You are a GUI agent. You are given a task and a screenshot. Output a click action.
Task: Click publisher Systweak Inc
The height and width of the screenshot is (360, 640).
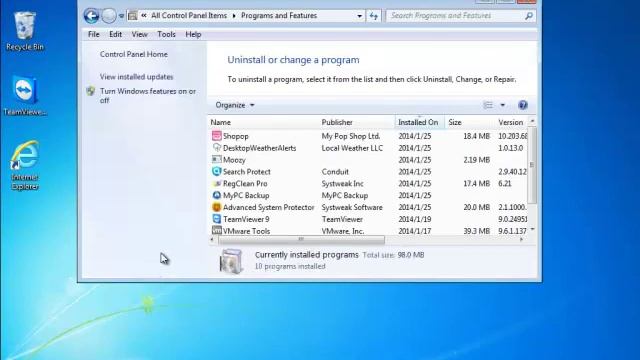[x=342, y=184]
